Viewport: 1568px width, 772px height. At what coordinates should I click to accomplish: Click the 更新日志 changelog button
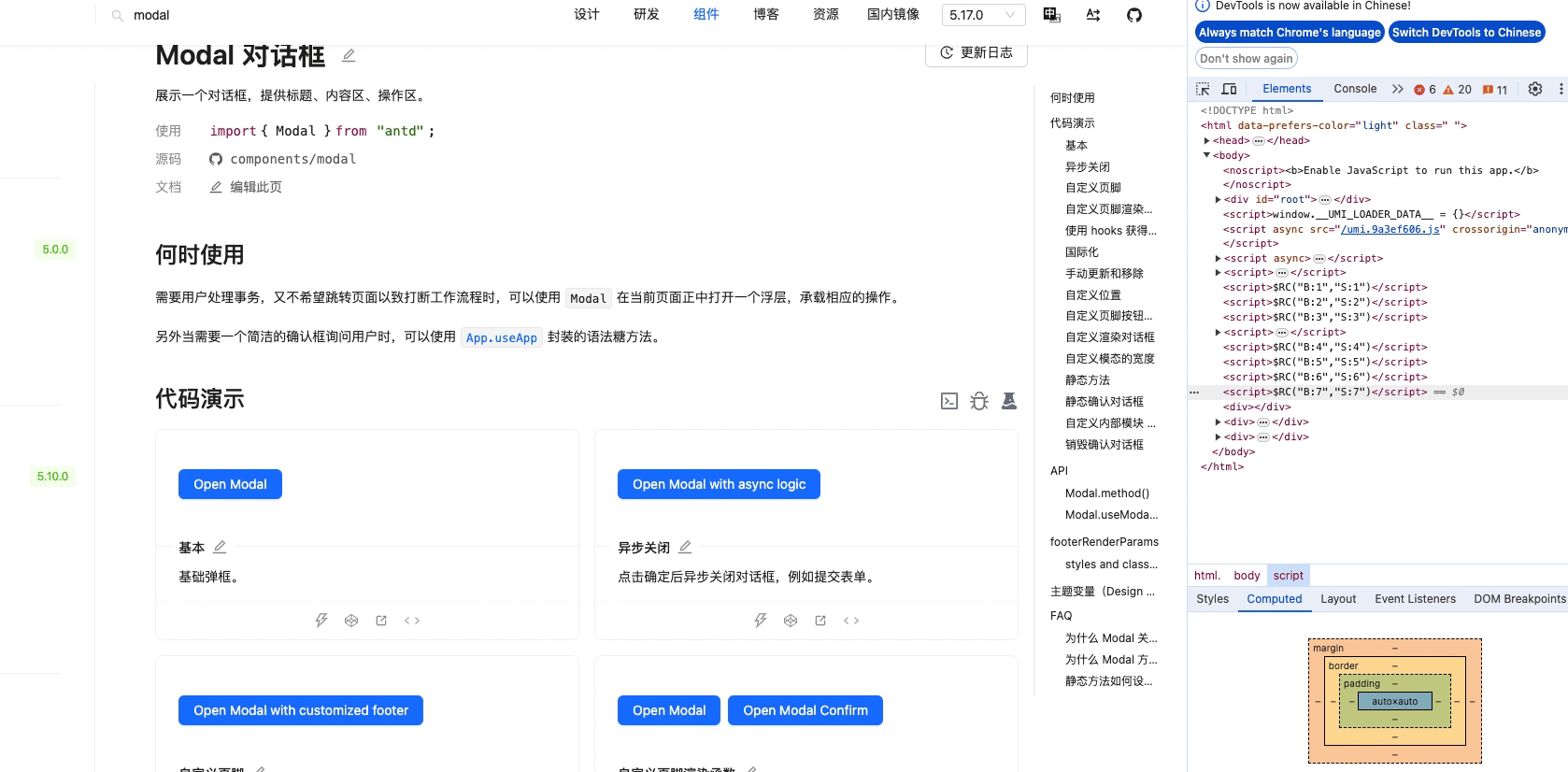click(976, 53)
